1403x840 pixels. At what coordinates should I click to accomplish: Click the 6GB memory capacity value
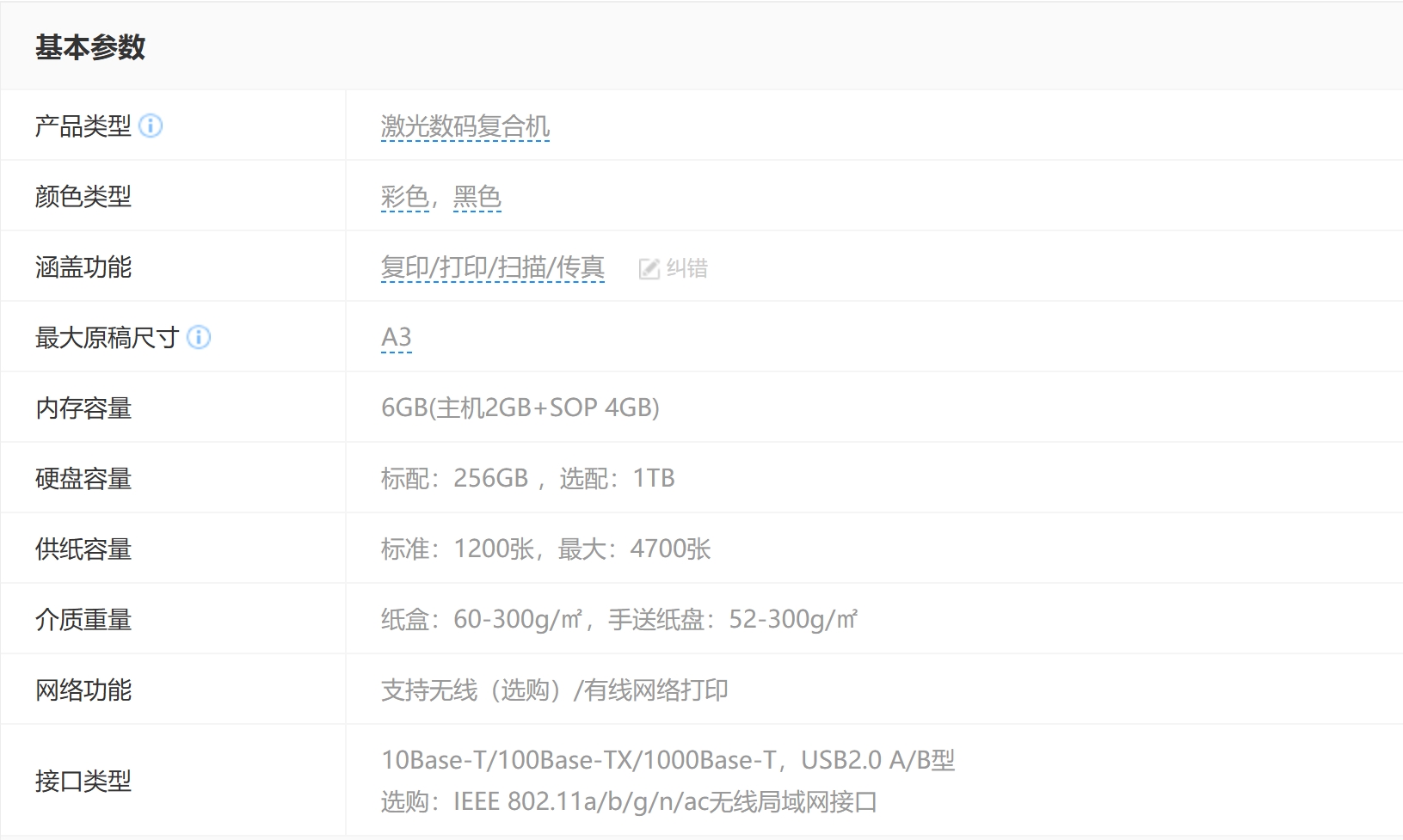click(520, 408)
